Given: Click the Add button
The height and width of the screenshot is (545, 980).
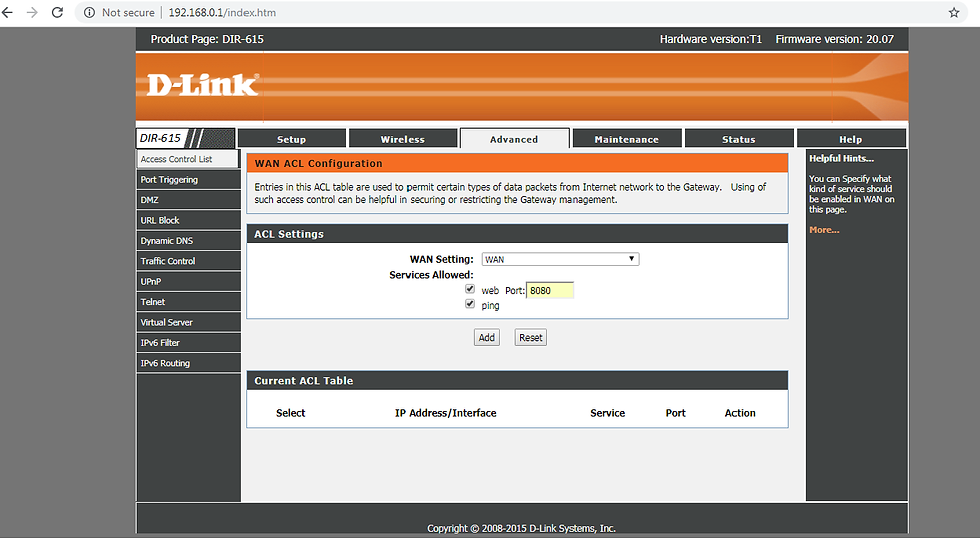Looking at the screenshot, I should click(486, 338).
